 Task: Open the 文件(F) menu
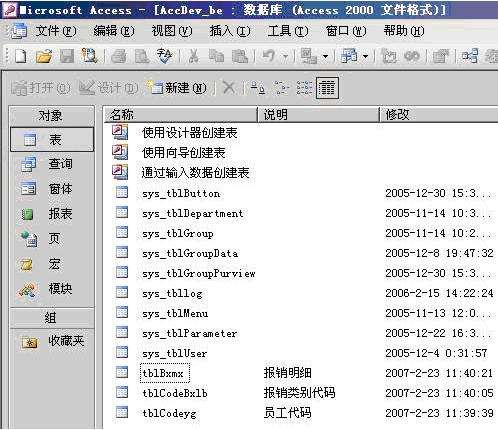point(56,31)
